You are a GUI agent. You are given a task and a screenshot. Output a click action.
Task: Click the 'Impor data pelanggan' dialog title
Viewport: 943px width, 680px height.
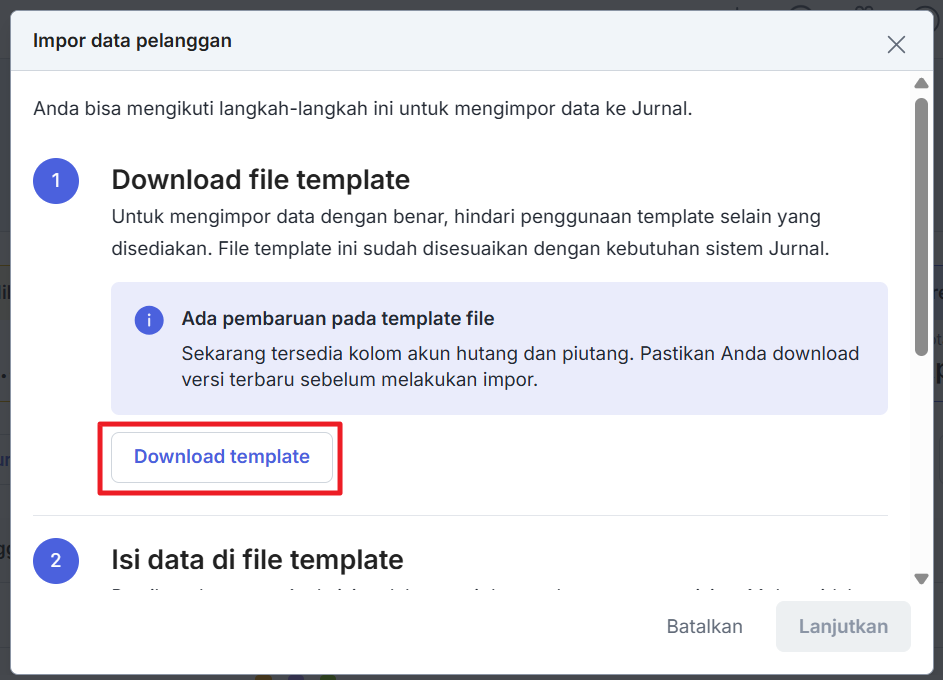tap(132, 41)
